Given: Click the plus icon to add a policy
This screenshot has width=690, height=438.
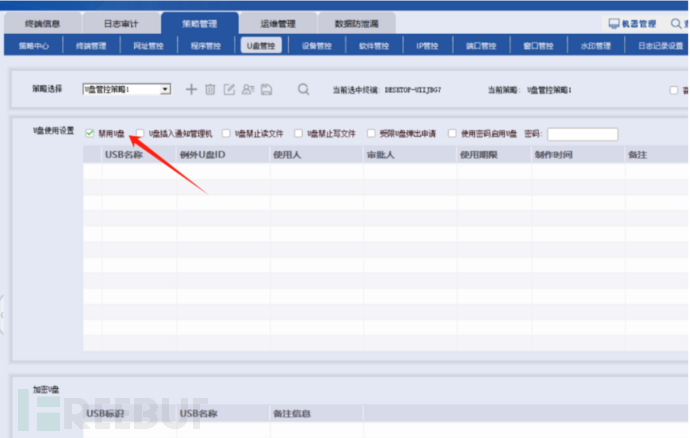Looking at the screenshot, I should tap(191, 89).
